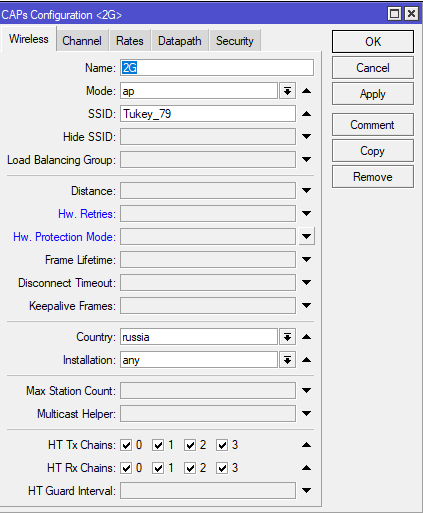The height and width of the screenshot is (513, 423).
Task: Click the disabled Hide SSID field
Action: [208, 137]
